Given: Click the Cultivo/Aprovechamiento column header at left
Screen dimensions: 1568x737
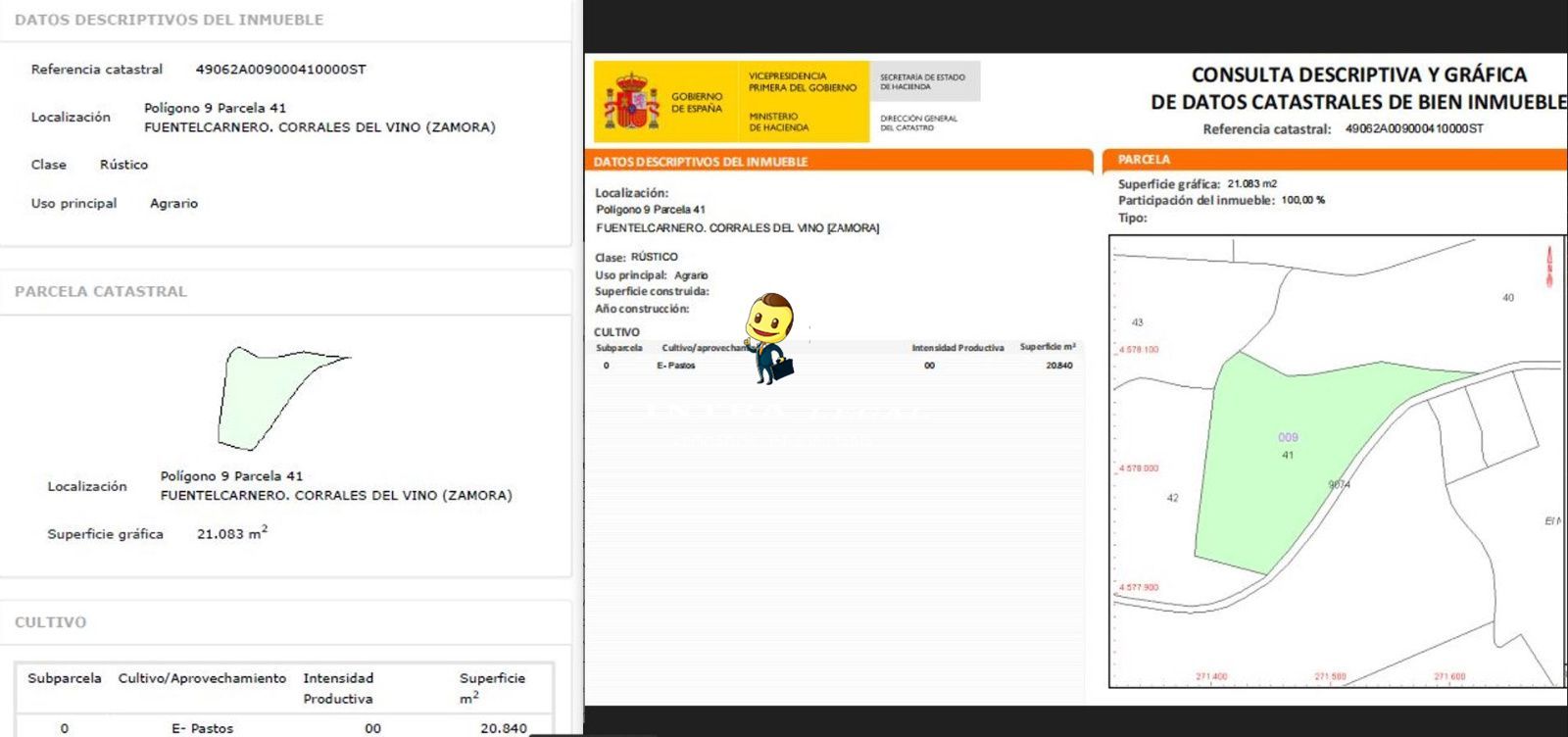Looking at the screenshot, I should click(x=202, y=678).
